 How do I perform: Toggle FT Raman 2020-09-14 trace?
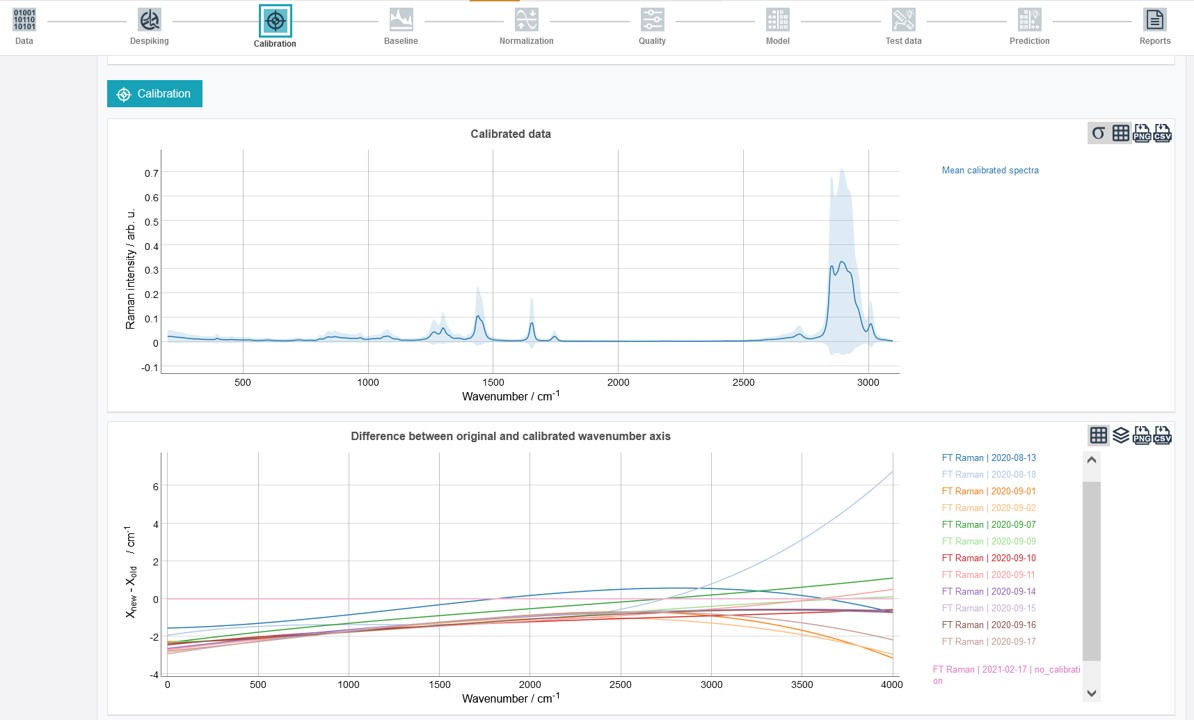click(x=988, y=592)
